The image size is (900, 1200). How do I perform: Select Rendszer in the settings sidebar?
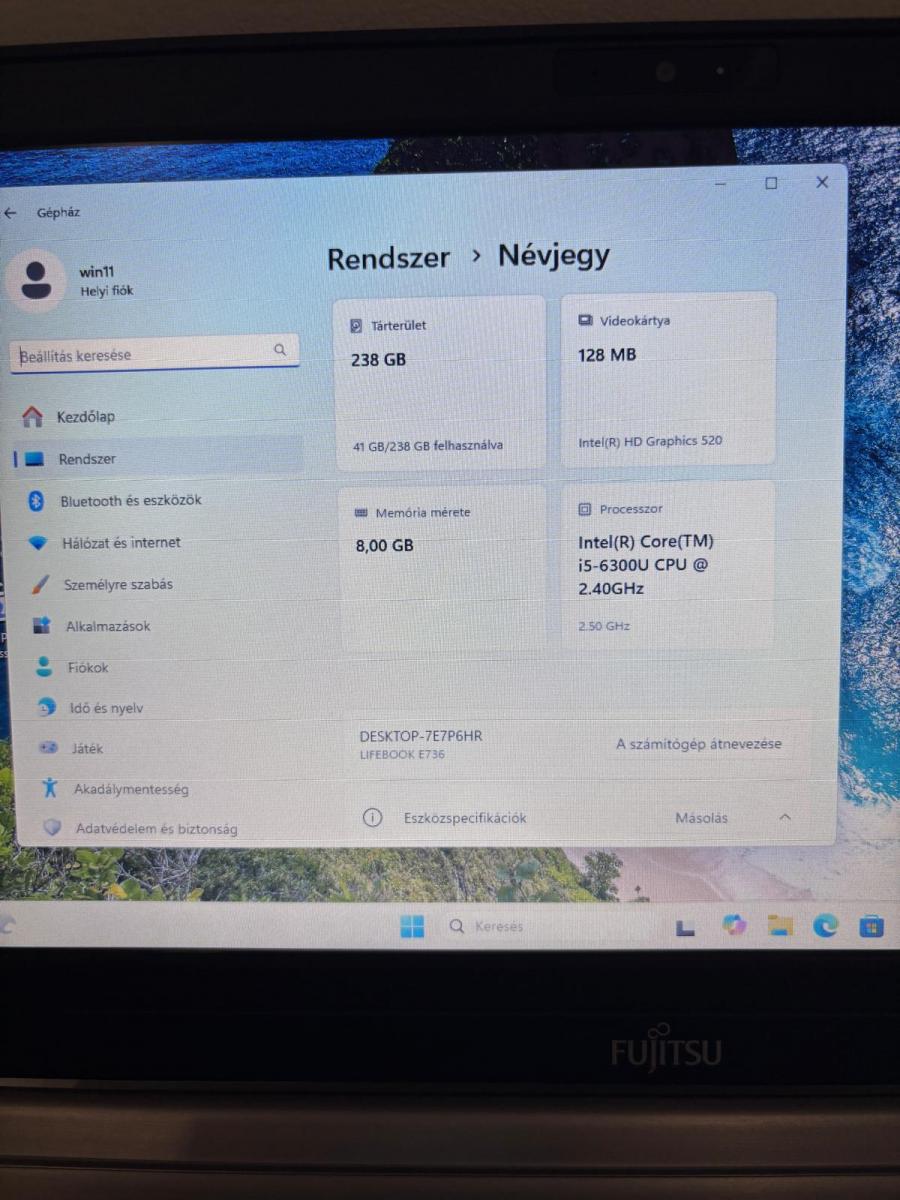(160, 459)
